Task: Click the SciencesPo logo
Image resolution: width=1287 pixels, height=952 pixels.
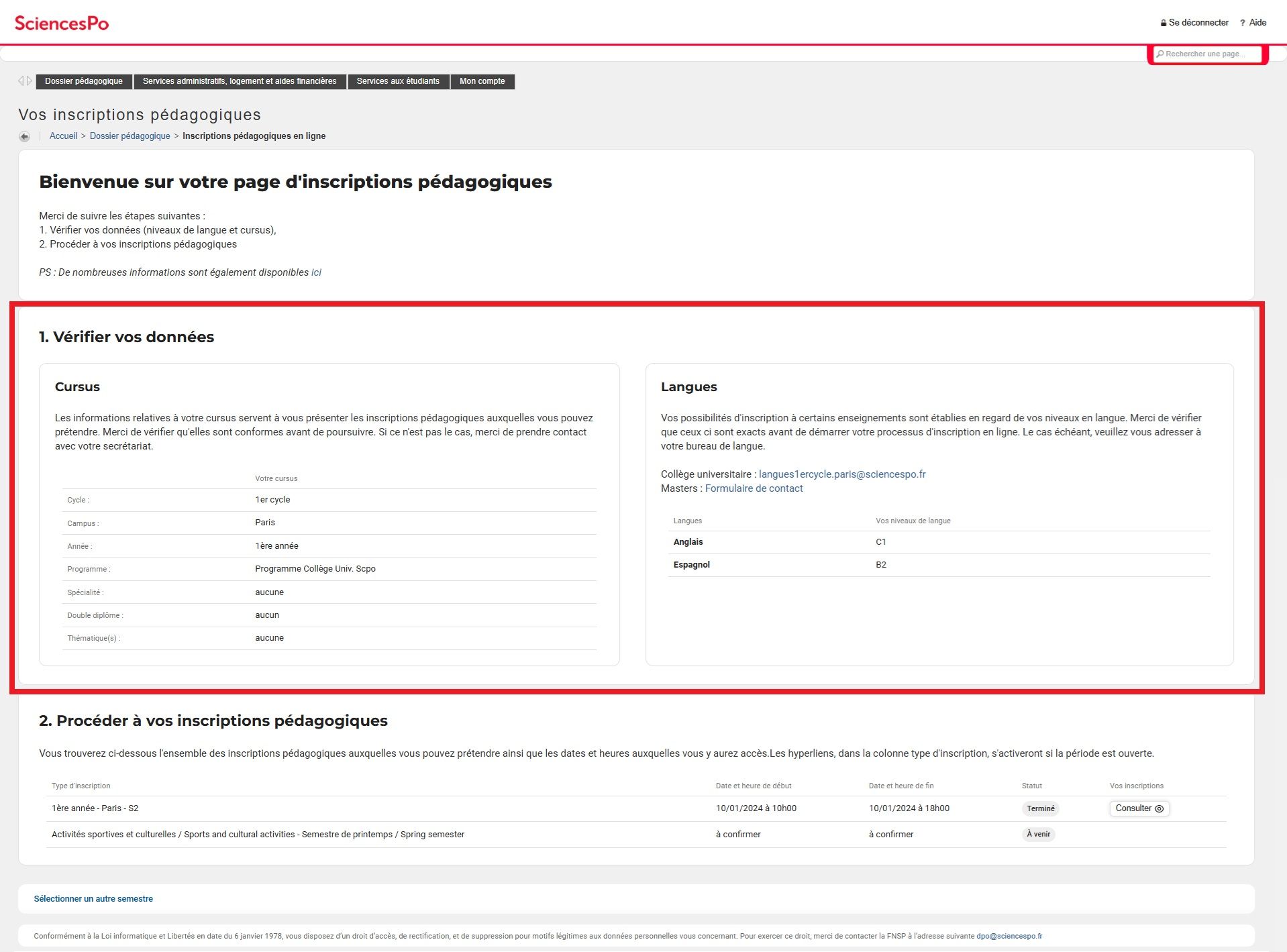Action: tap(62, 22)
